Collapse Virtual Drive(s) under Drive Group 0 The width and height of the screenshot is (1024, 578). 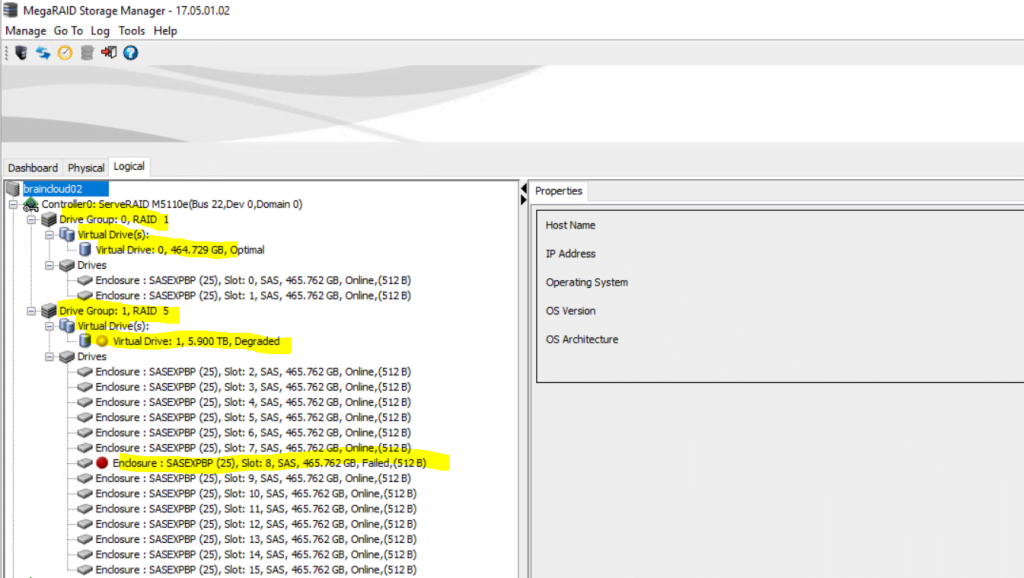coord(50,234)
